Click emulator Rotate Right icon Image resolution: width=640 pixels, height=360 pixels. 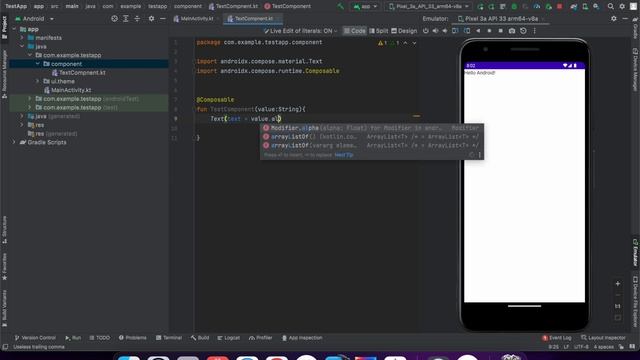[x=467, y=31]
